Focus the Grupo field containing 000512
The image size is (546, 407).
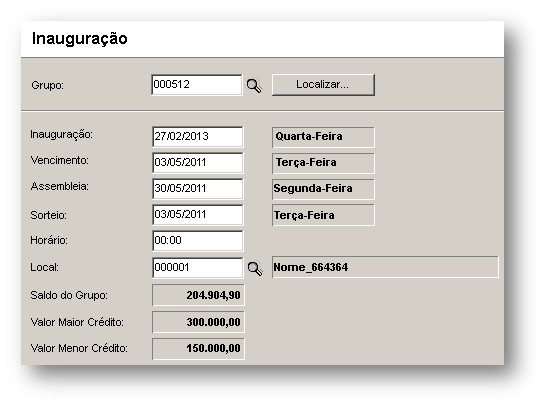(x=197, y=85)
